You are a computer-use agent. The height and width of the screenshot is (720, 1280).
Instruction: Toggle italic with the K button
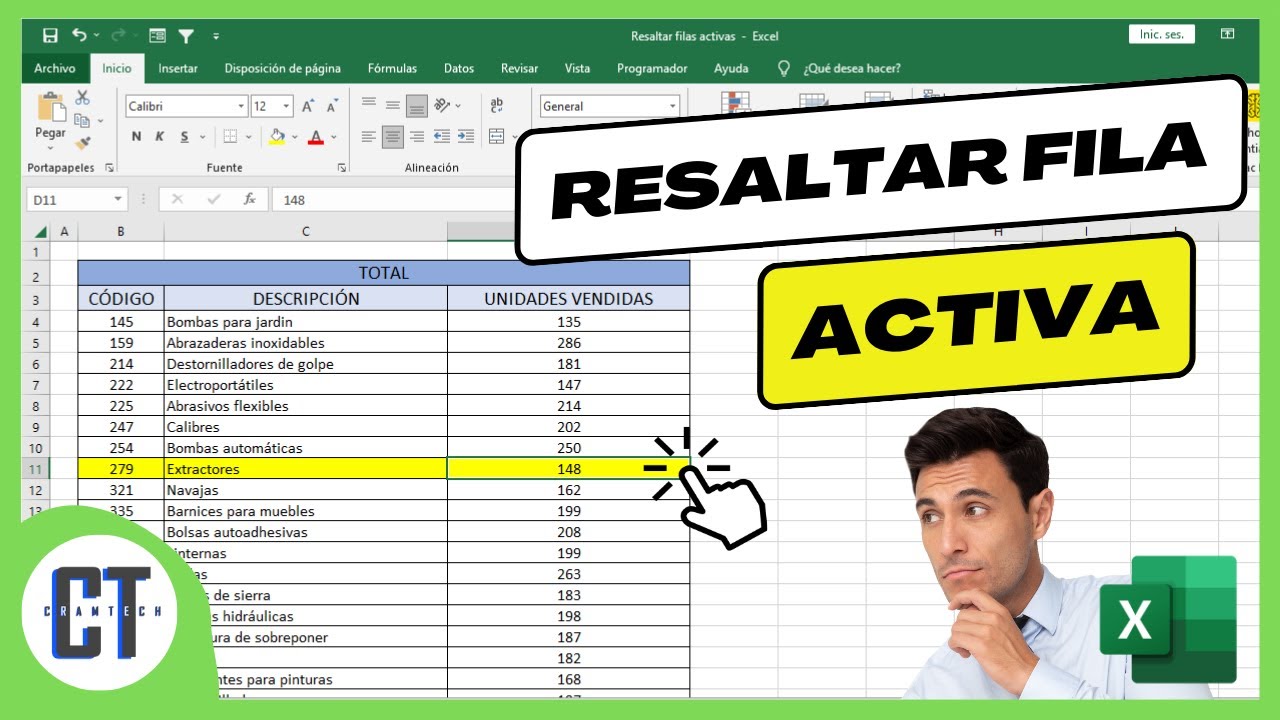pyautogui.click(x=159, y=136)
